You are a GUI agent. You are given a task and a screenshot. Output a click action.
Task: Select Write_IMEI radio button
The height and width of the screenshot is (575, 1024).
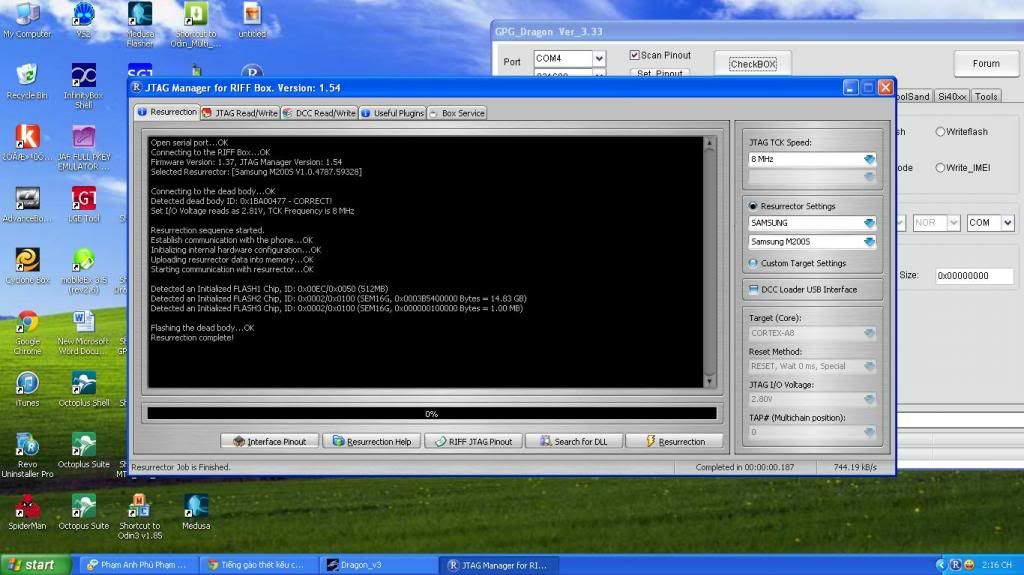[940, 167]
